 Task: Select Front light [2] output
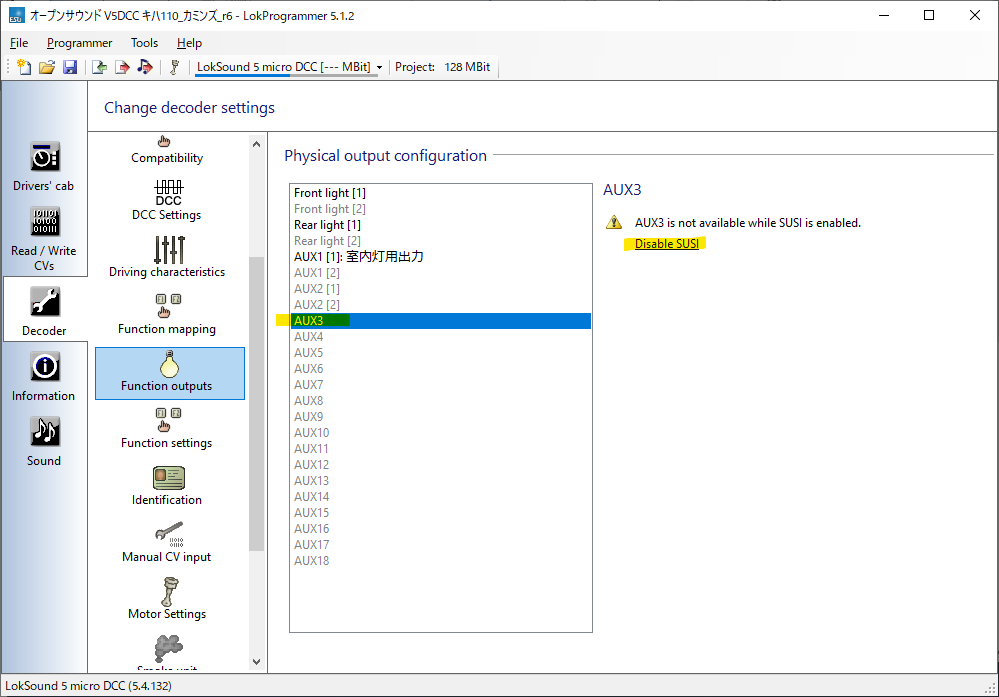click(440, 209)
